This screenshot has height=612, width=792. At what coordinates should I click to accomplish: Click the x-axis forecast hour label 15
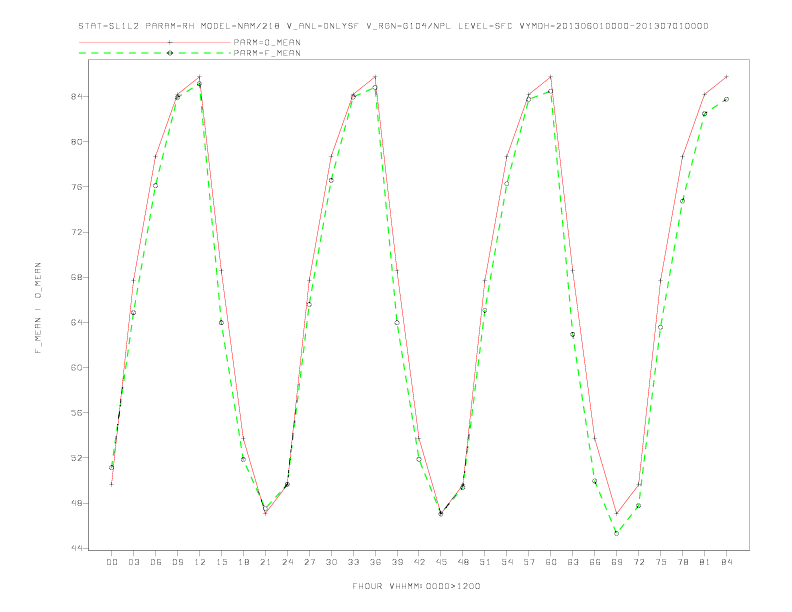coord(221,562)
